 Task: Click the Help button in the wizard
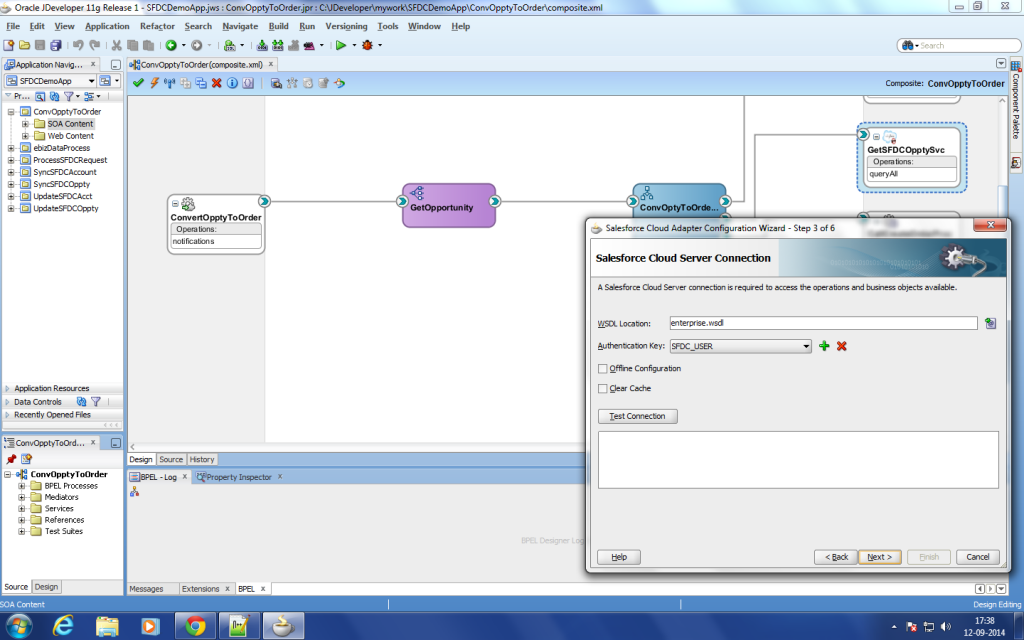pyautogui.click(x=619, y=557)
